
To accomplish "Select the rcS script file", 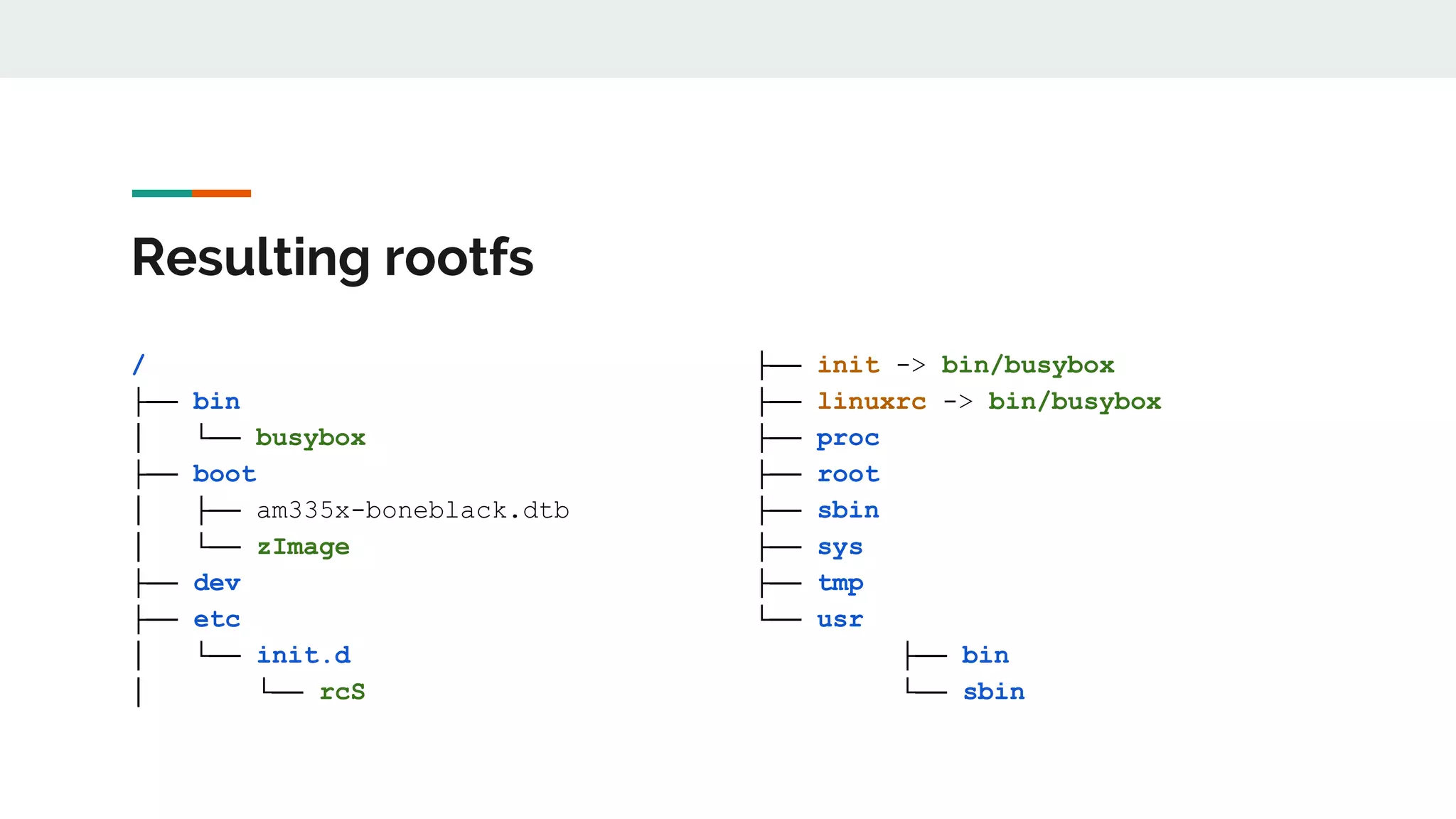I will [342, 692].
